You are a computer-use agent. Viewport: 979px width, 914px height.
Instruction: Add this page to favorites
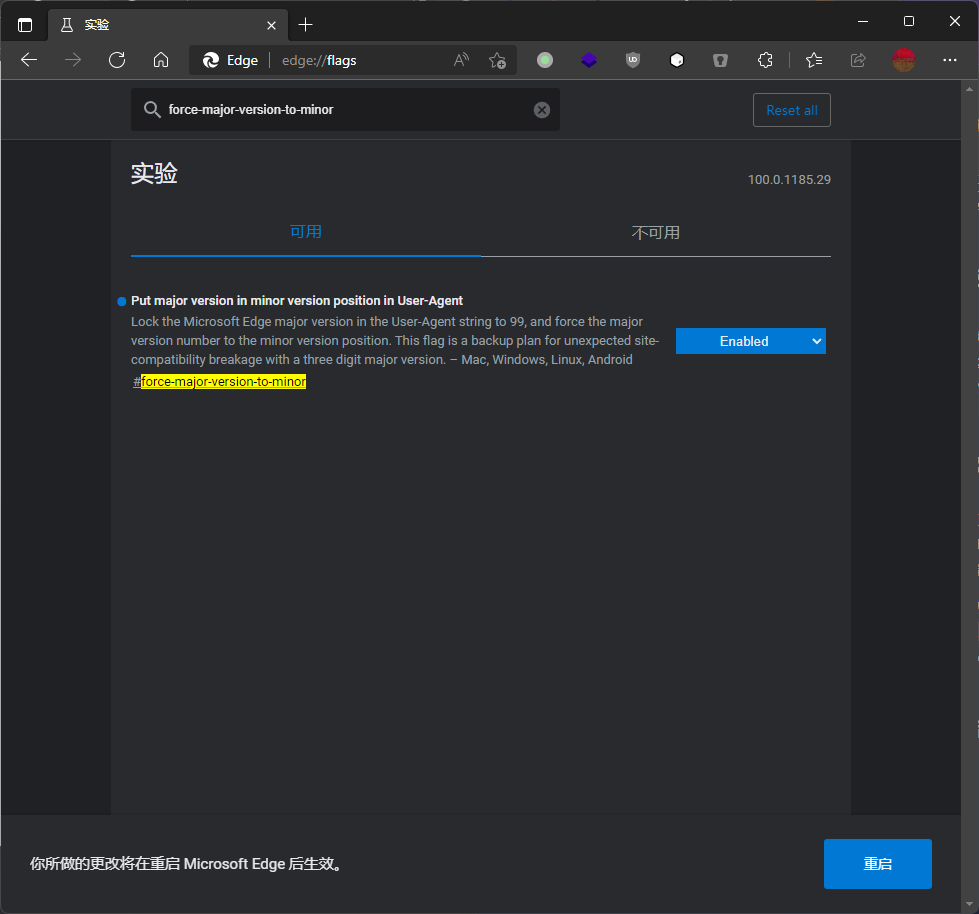click(x=497, y=60)
